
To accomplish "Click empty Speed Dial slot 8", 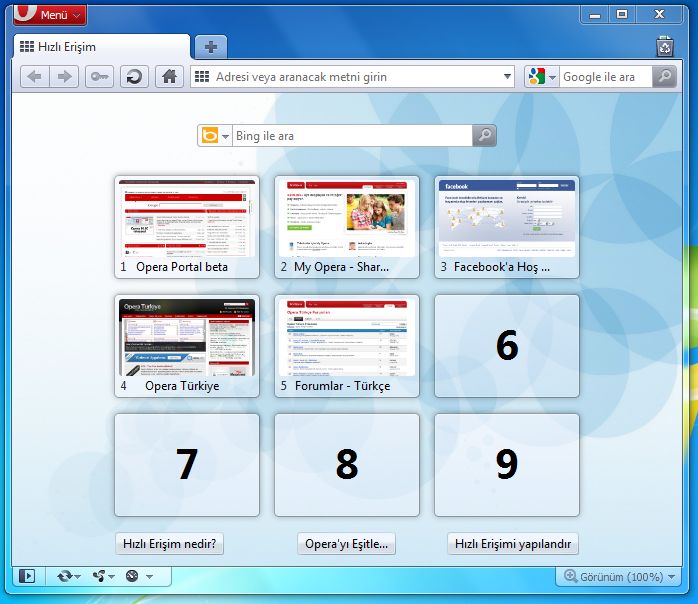I will [347, 465].
